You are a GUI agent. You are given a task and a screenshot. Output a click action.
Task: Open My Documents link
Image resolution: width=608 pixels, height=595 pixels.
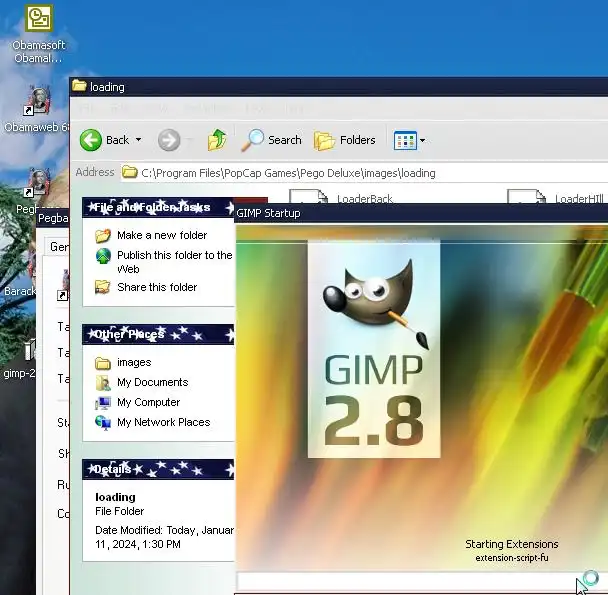pos(152,382)
